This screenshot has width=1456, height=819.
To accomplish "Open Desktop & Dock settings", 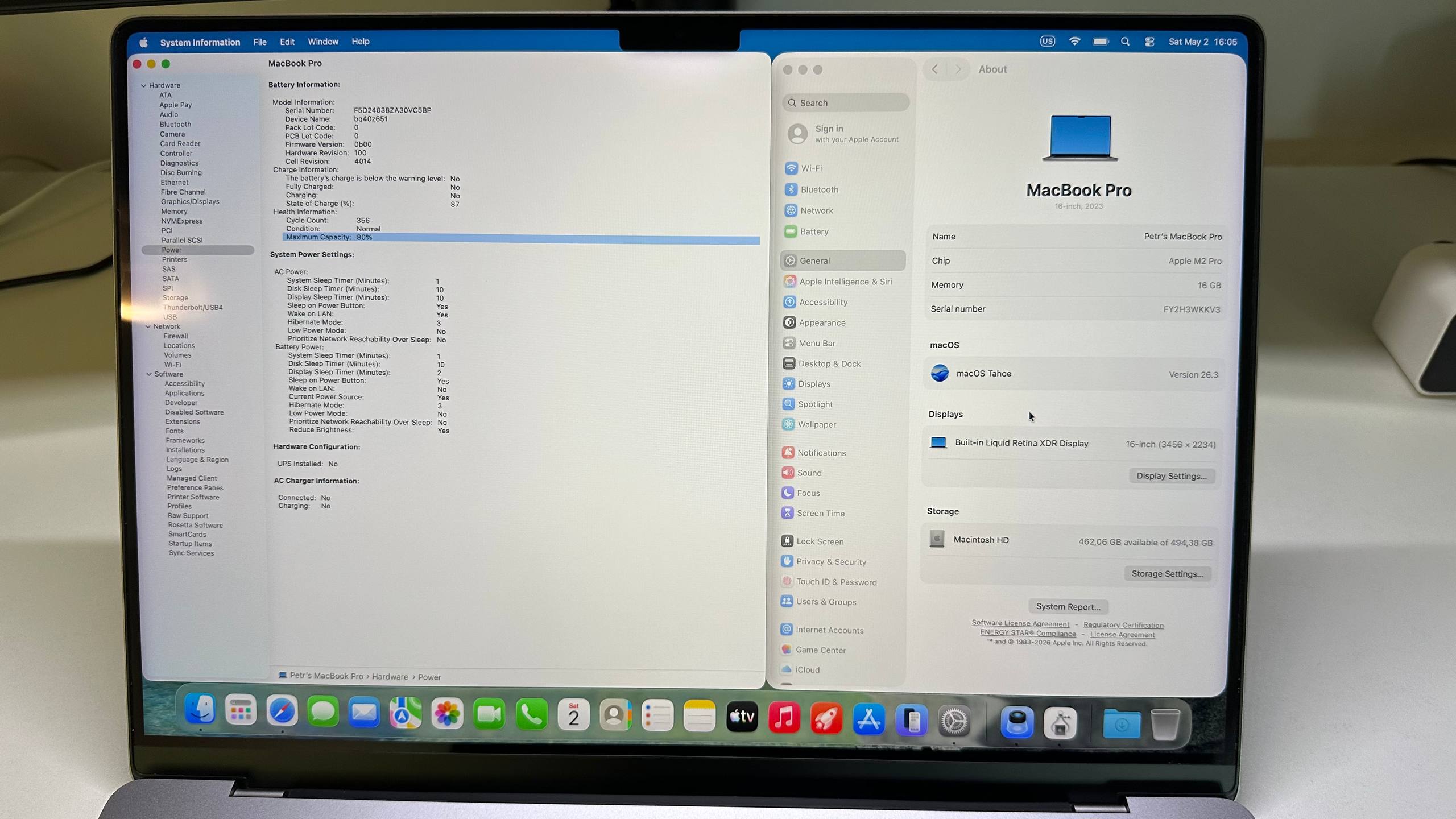I will pyautogui.click(x=822, y=363).
